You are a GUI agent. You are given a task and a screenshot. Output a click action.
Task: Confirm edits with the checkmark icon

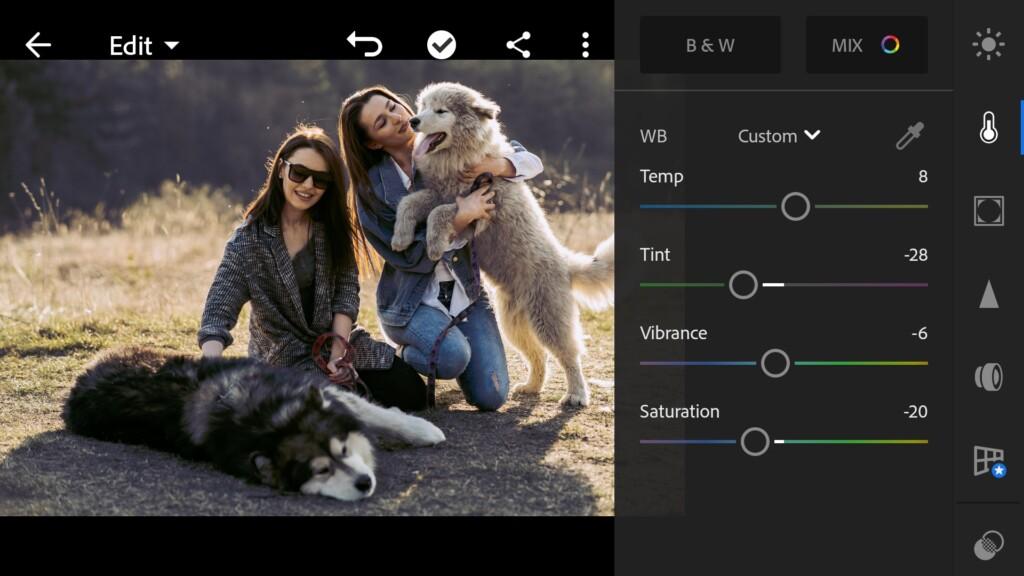click(441, 45)
